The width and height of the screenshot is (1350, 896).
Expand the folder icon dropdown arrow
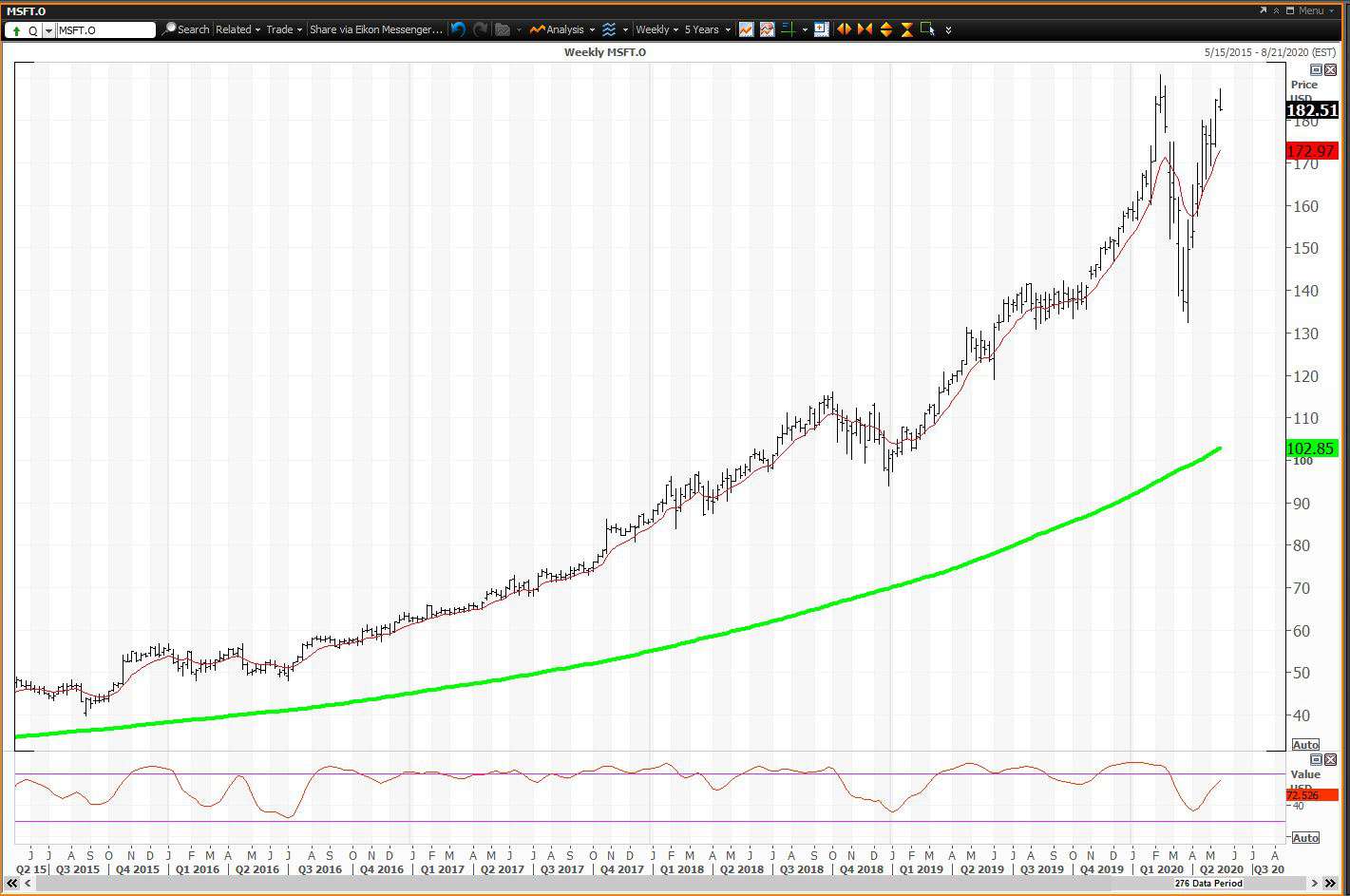(x=519, y=30)
